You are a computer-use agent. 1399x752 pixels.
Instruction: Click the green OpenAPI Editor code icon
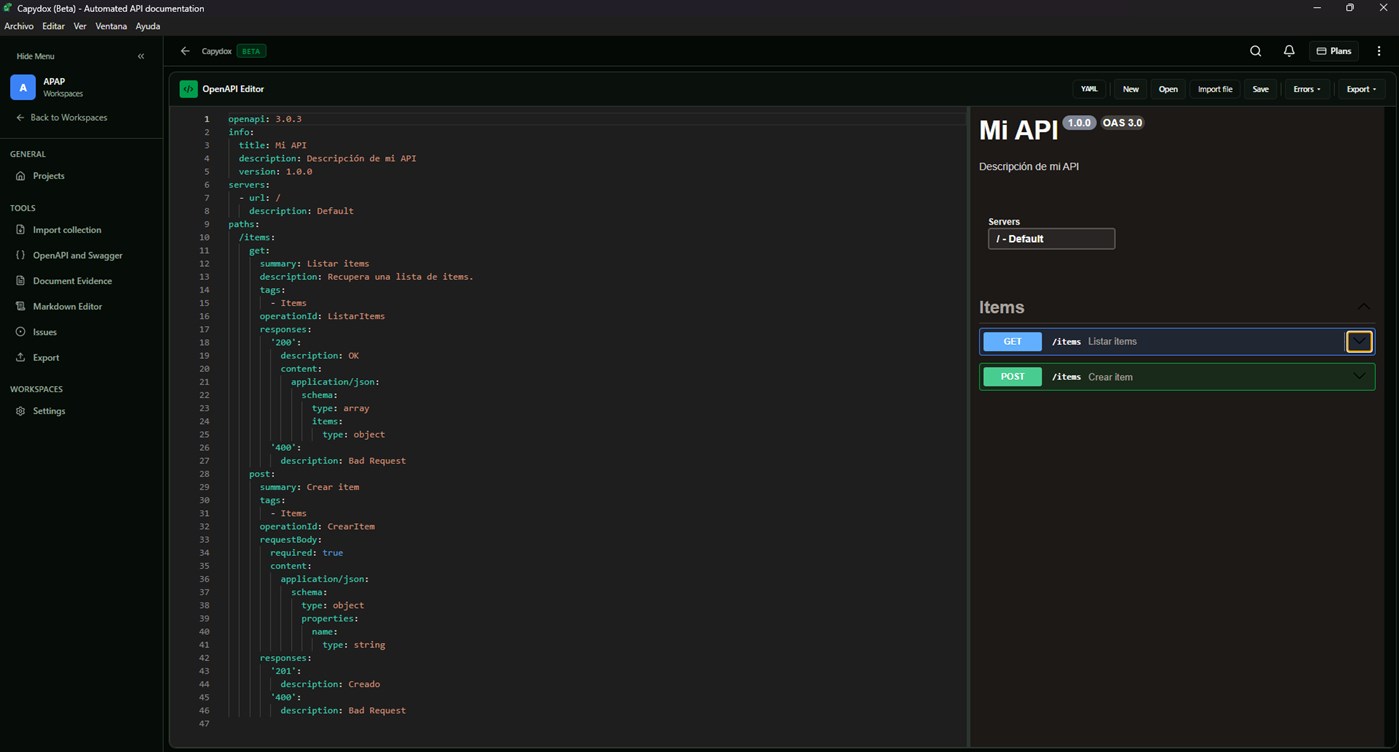pyautogui.click(x=188, y=89)
